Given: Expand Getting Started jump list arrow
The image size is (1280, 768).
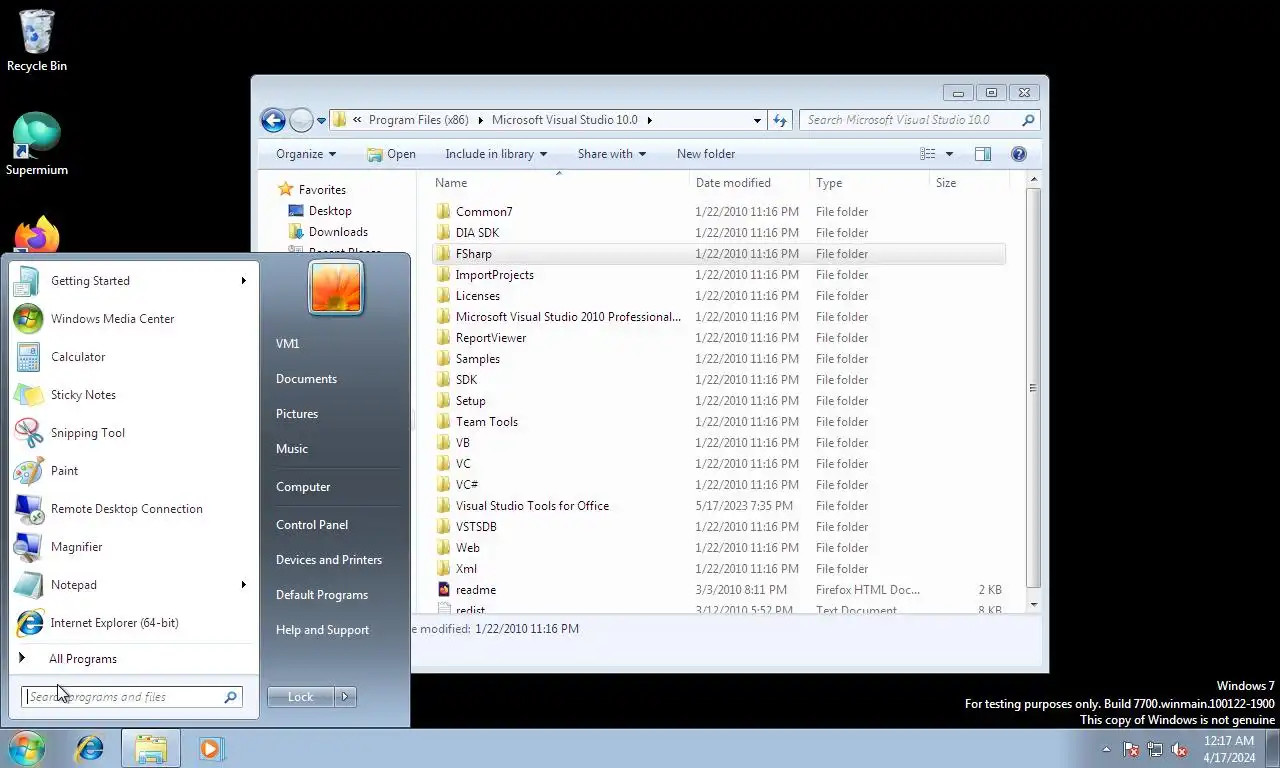Looking at the screenshot, I should (x=243, y=281).
